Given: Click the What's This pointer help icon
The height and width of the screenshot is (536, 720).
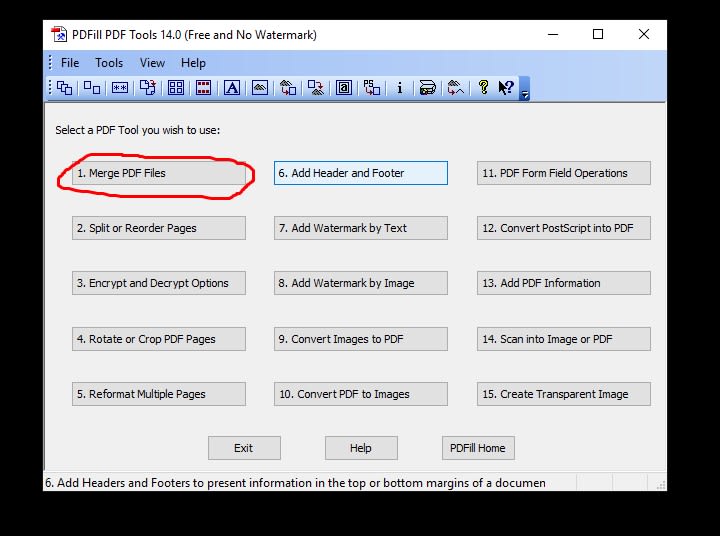Looking at the screenshot, I should click(x=506, y=87).
